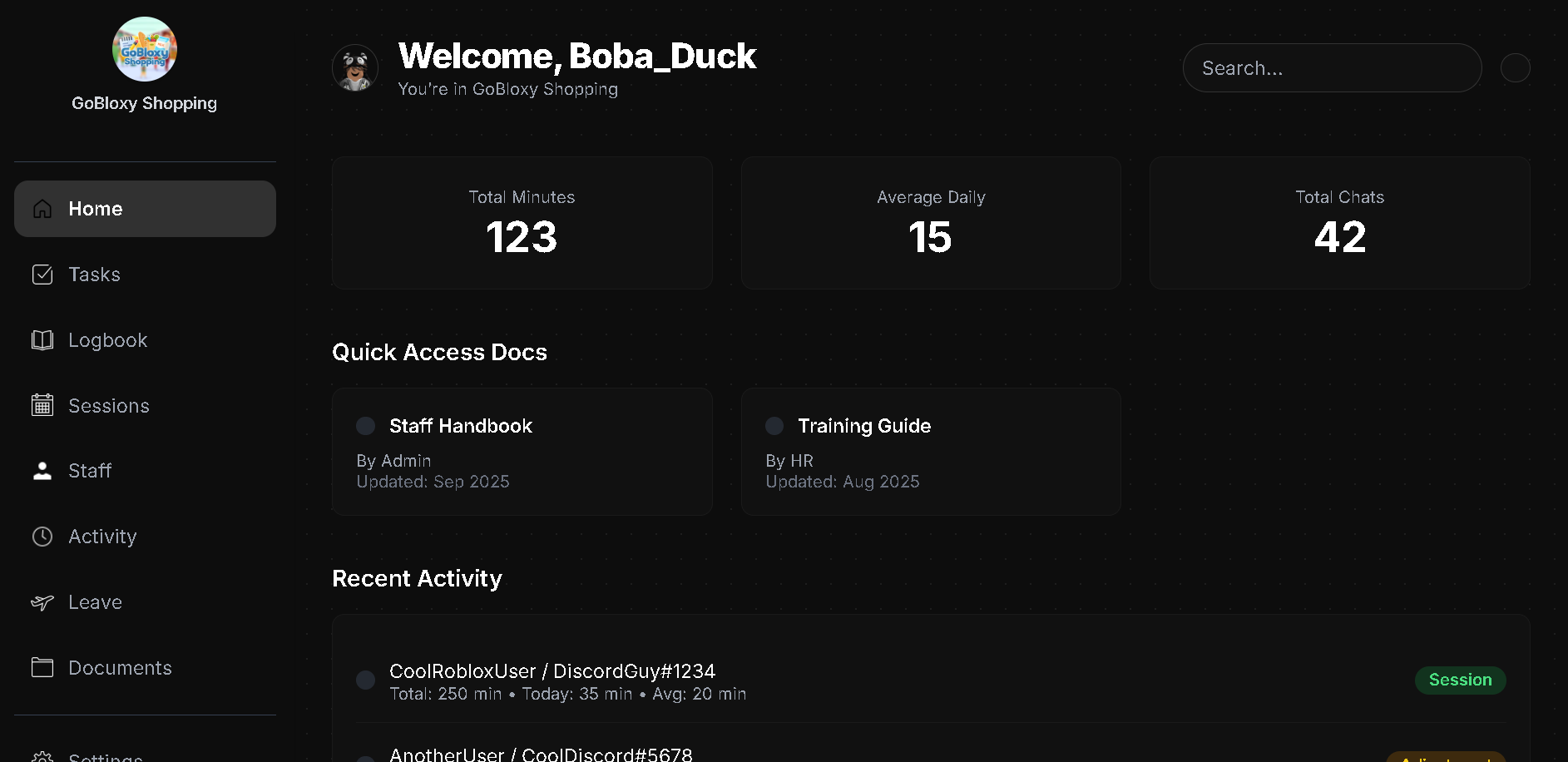Mark the status dot on CoolRobloxUser's entry

[365, 680]
